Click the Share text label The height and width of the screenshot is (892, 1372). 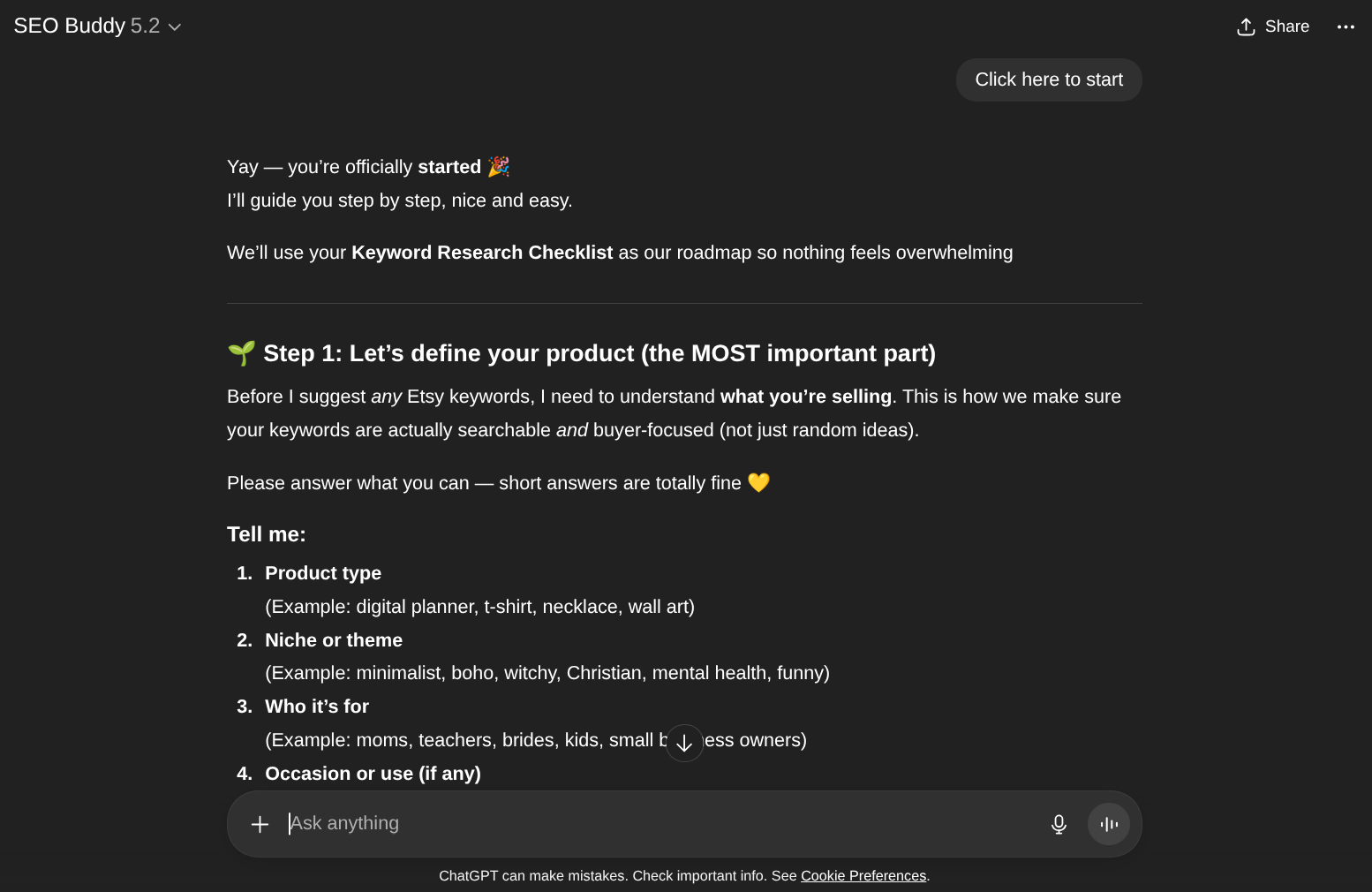click(x=1286, y=26)
